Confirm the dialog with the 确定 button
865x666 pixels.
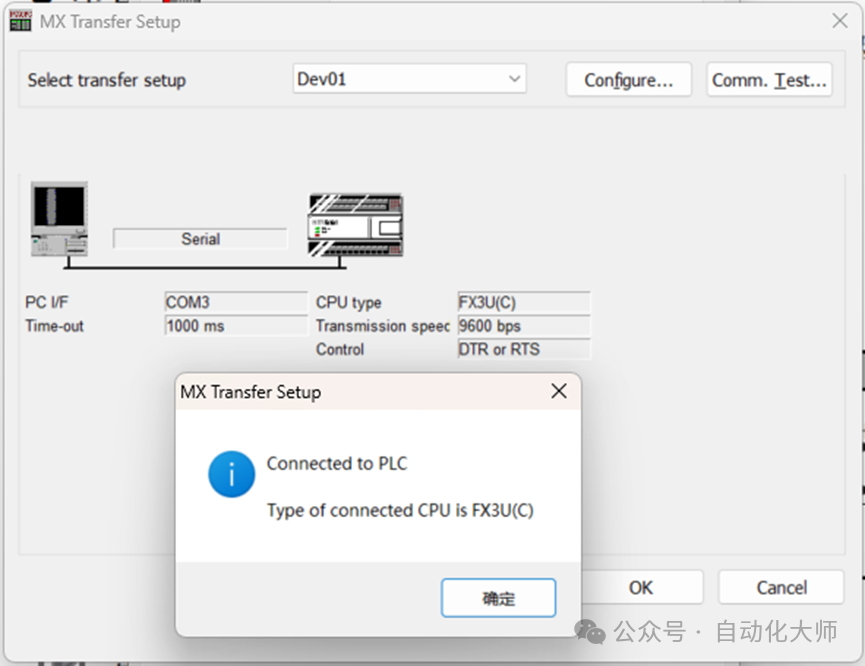coord(498,598)
